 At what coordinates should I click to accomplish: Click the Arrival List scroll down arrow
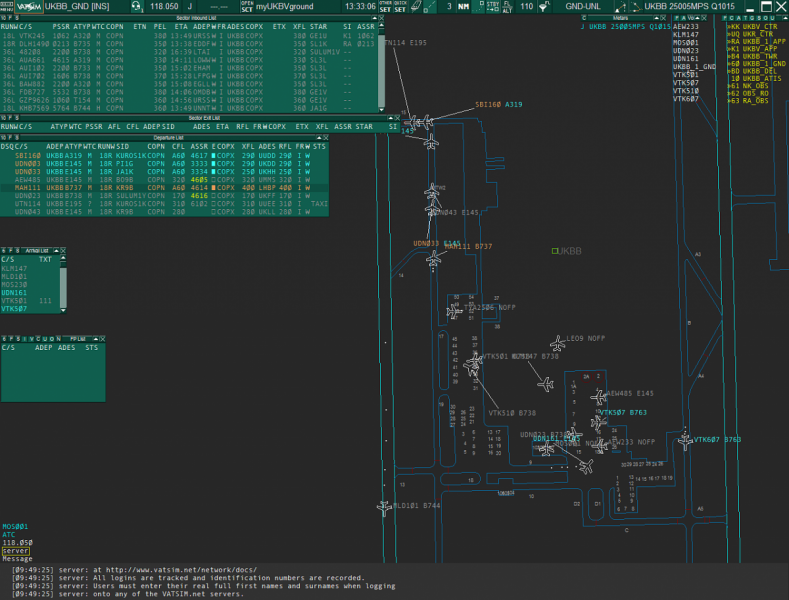(63, 311)
